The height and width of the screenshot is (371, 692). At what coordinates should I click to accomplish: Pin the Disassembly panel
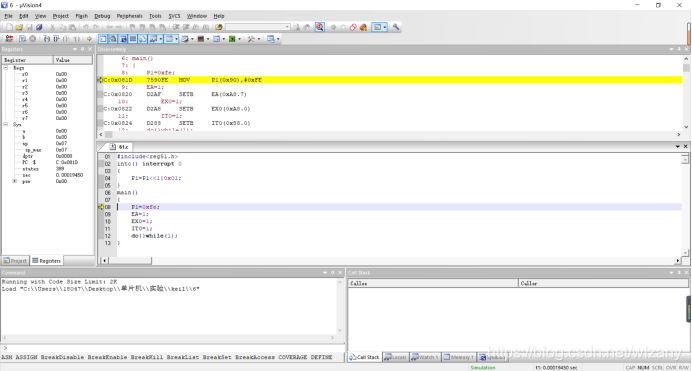point(679,49)
